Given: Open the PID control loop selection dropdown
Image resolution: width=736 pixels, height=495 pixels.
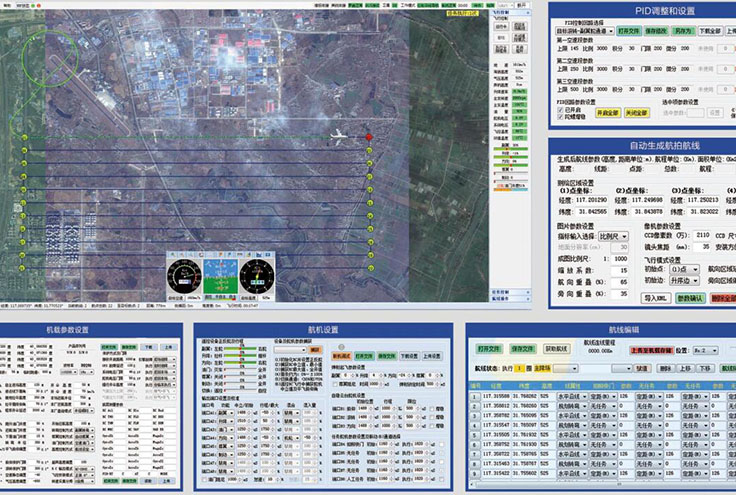Looking at the screenshot, I should [x=586, y=31].
